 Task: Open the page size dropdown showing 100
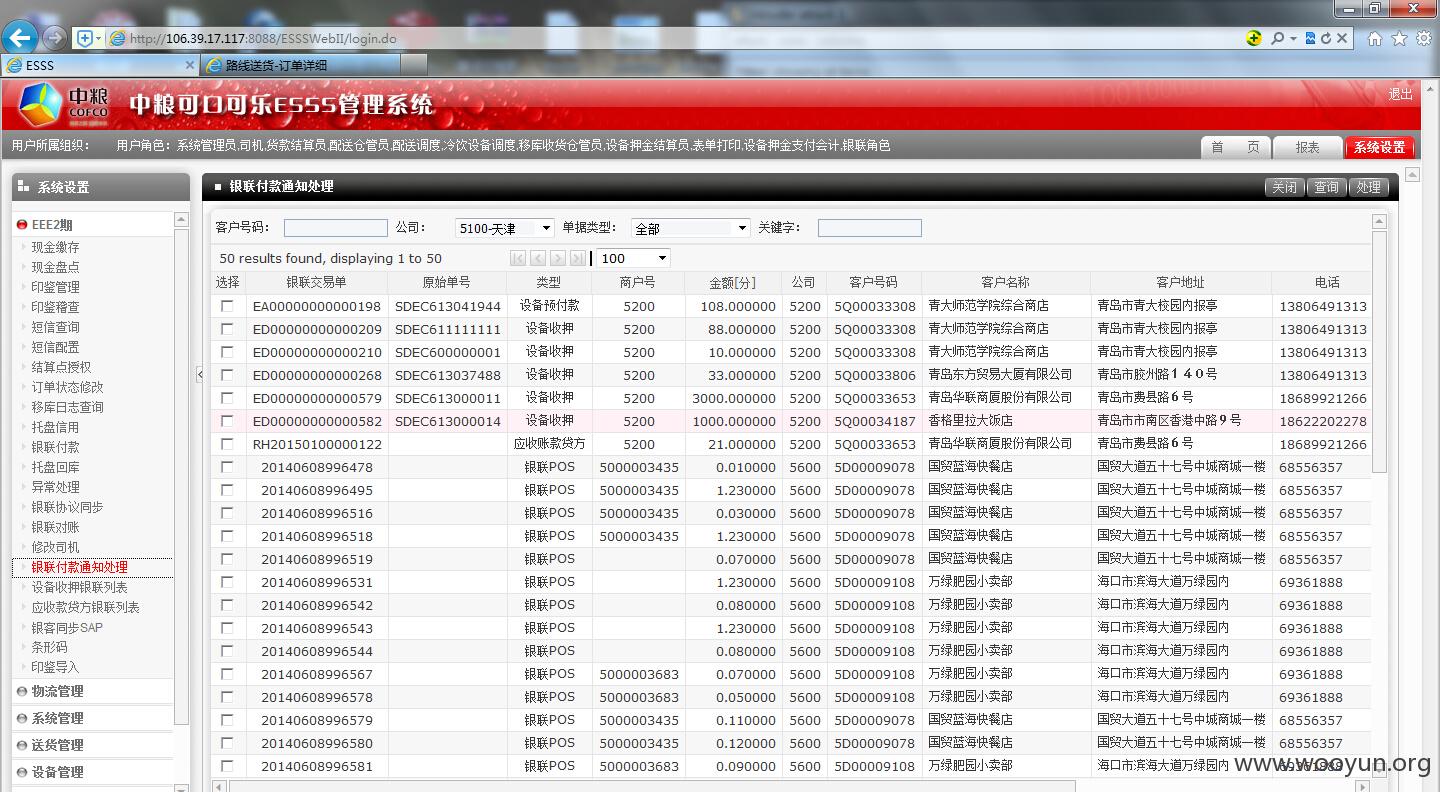tap(633, 258)
